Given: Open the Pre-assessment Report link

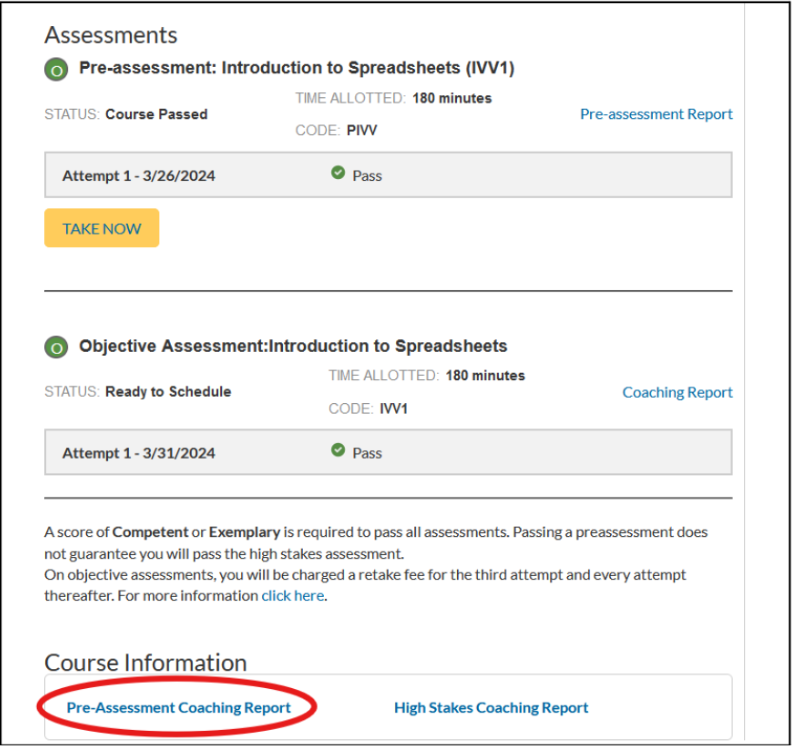Looking at the screenshot, I should click(x=656, y=115).
